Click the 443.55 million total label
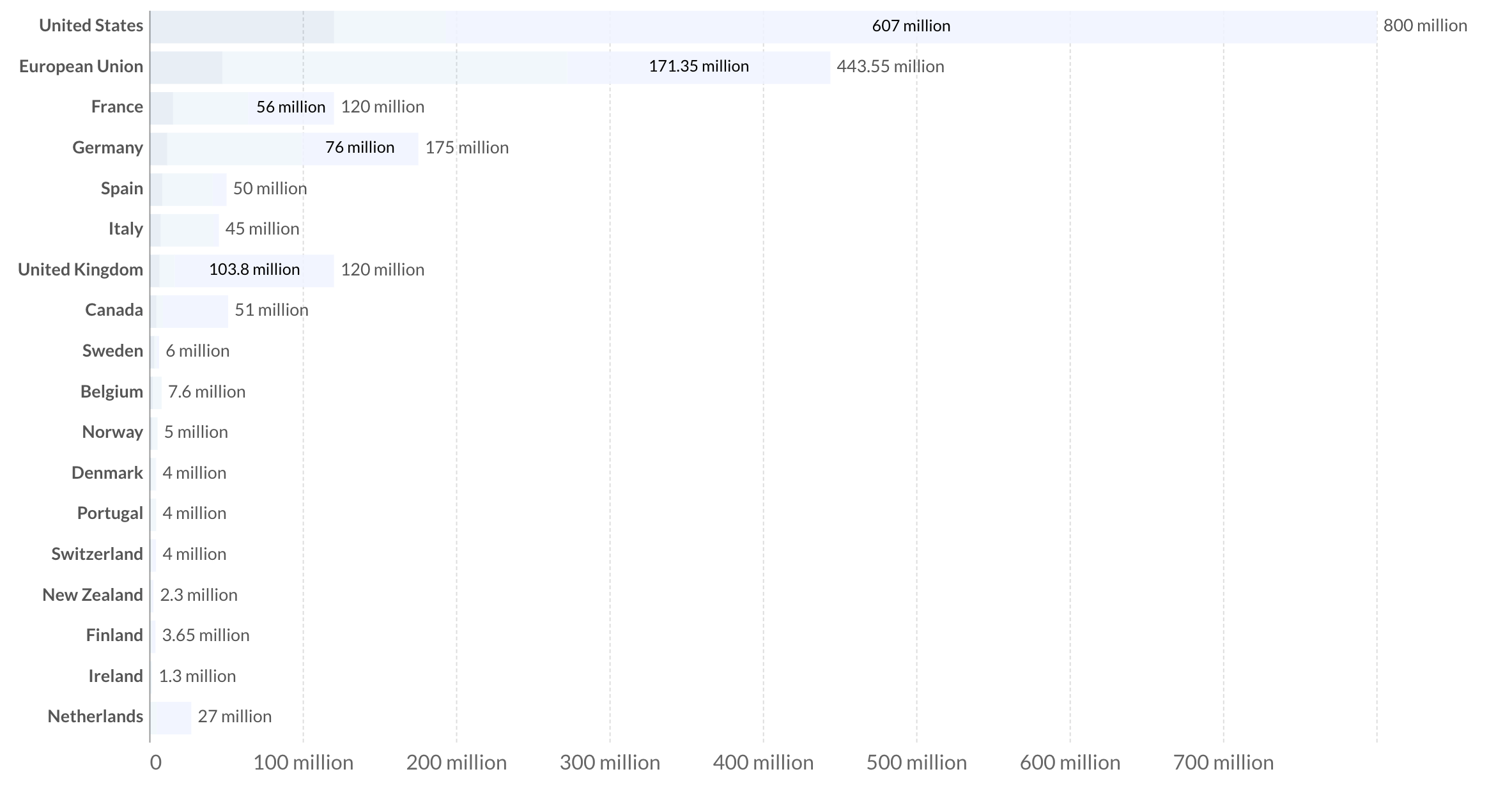 (x=890, y=66)
